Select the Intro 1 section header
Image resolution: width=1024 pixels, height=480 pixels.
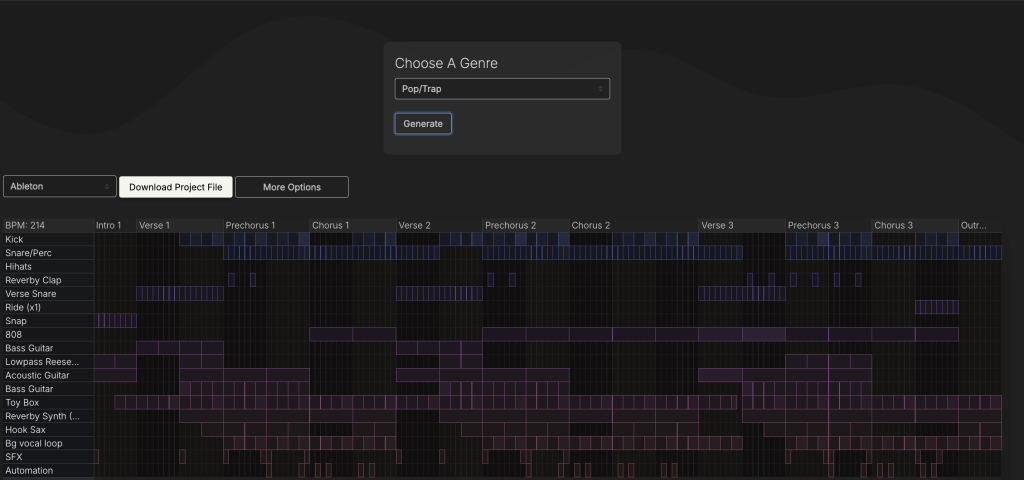(x=109, y=226)
